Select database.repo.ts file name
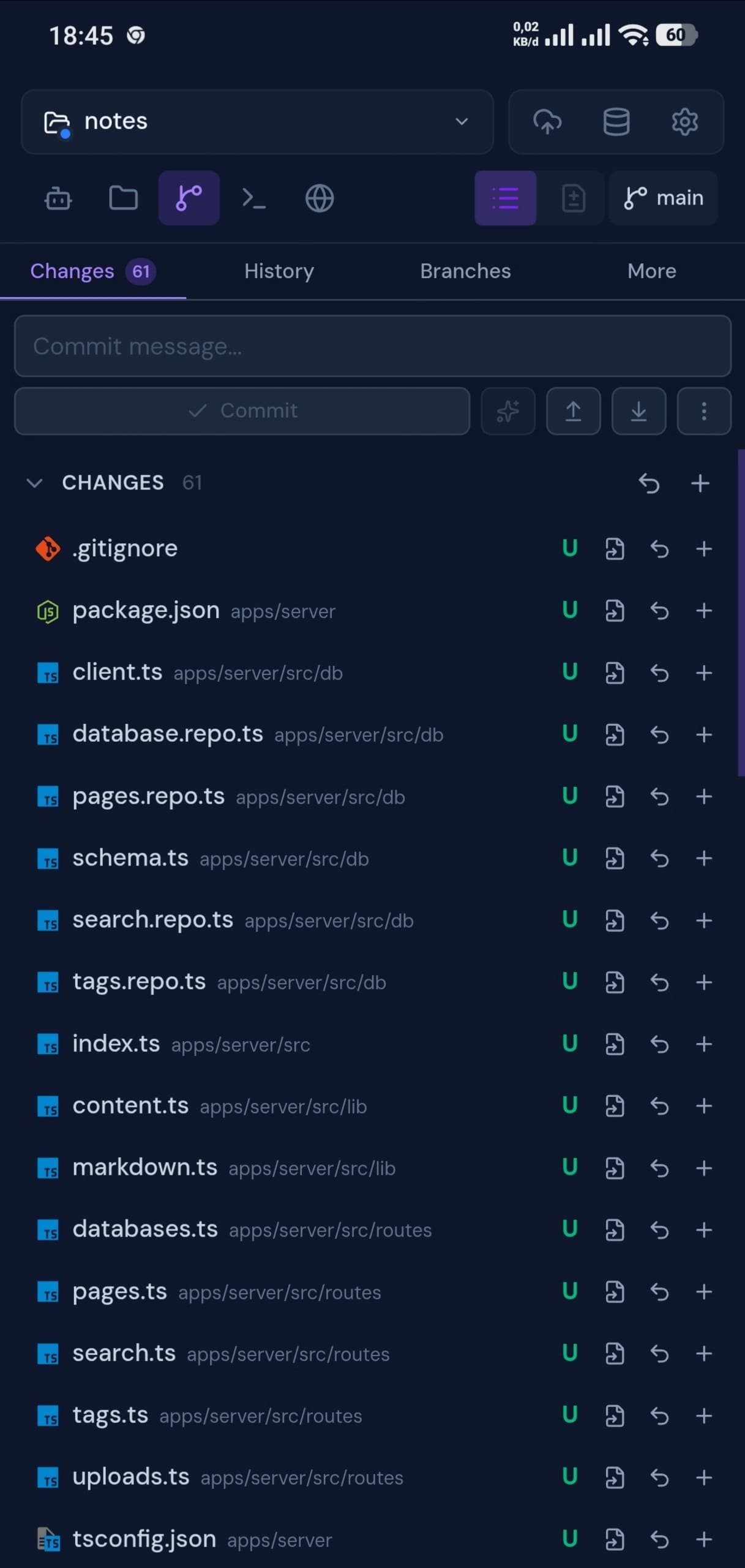The height and width of the screenshot is (1568, 745). 168,734
